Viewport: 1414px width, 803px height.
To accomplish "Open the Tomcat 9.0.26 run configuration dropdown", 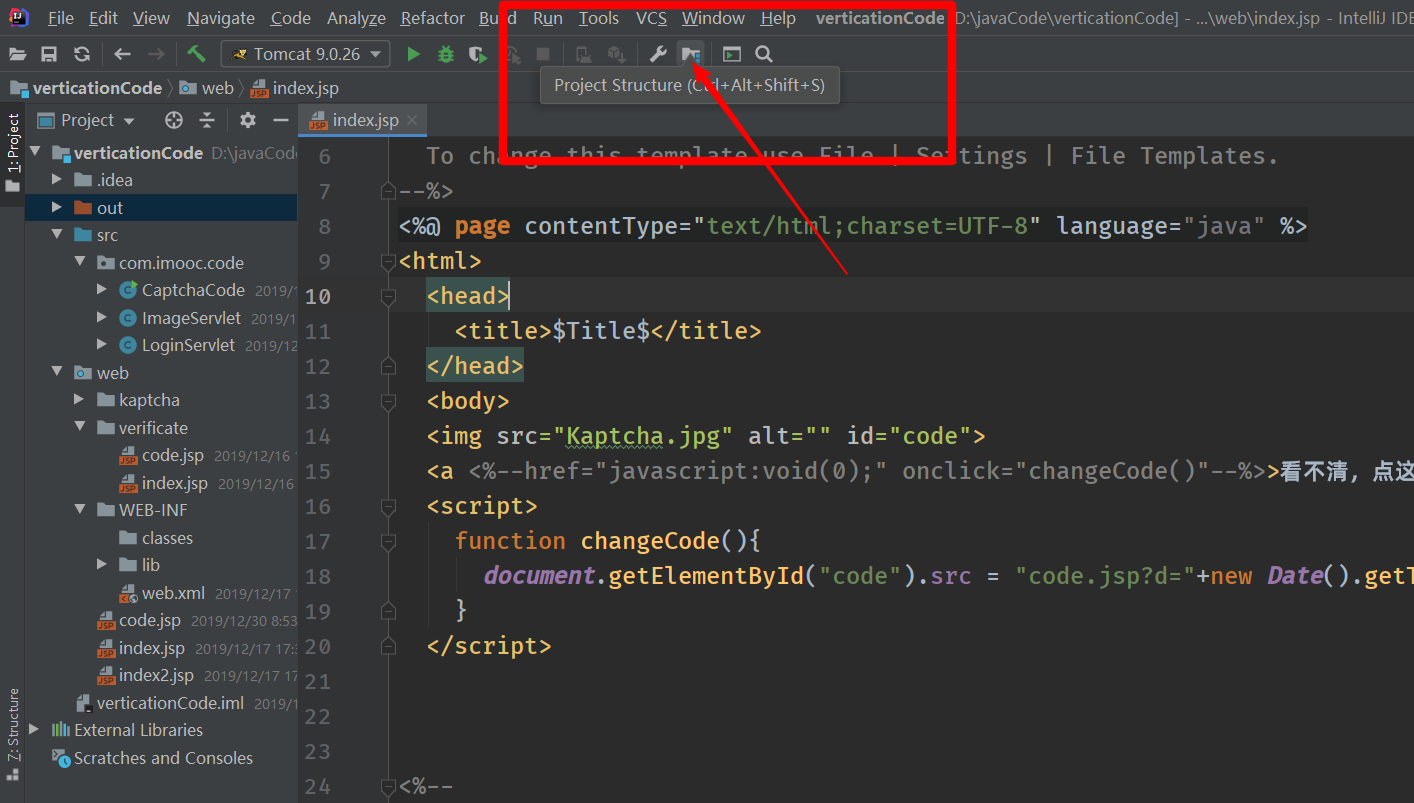I will 305,54.
